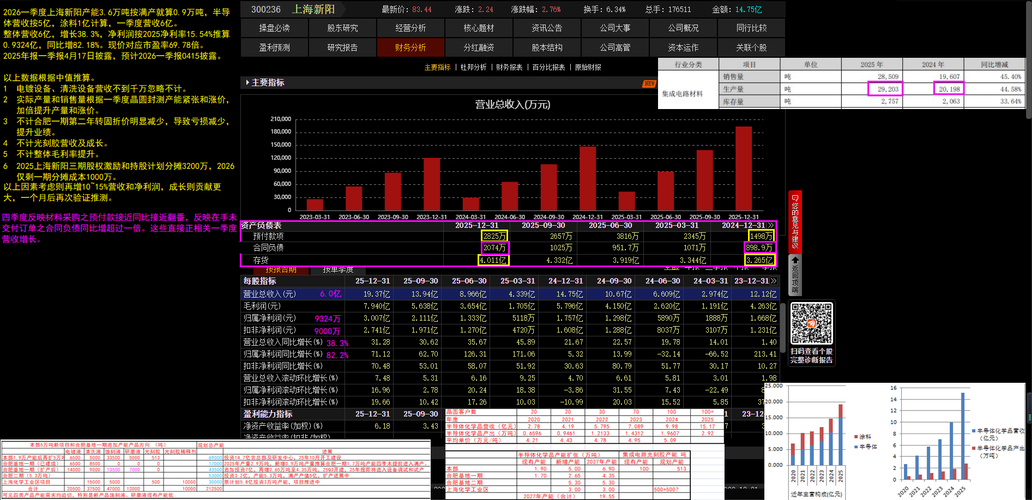Open the 核心题材 tab
Screen dimensions: 1032x500
478,28
